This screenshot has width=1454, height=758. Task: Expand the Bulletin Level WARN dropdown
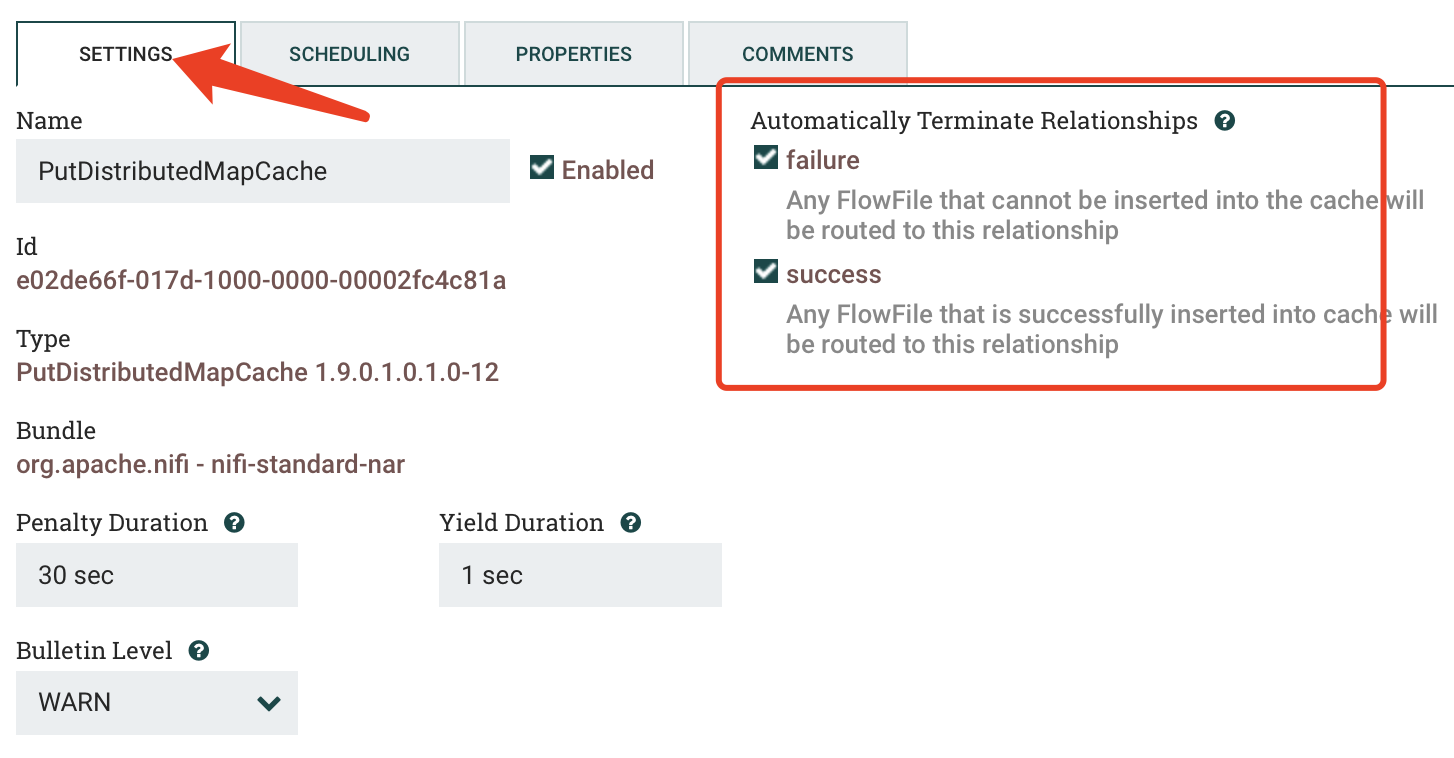tap(157, 703)
